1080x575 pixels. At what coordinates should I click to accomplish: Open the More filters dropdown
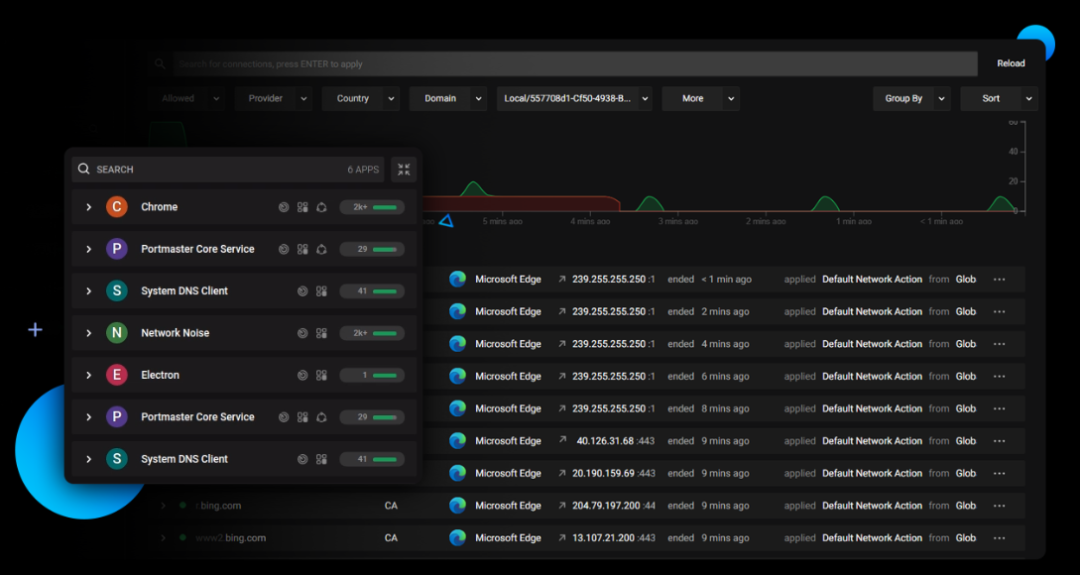pos(701,98)
